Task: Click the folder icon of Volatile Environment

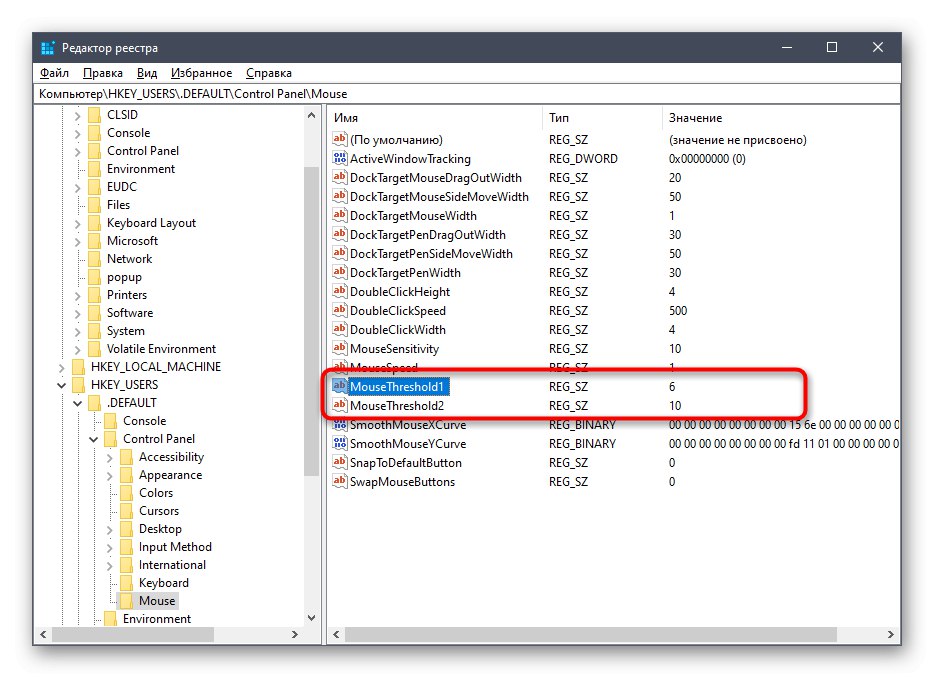Action: pos(94,349)
